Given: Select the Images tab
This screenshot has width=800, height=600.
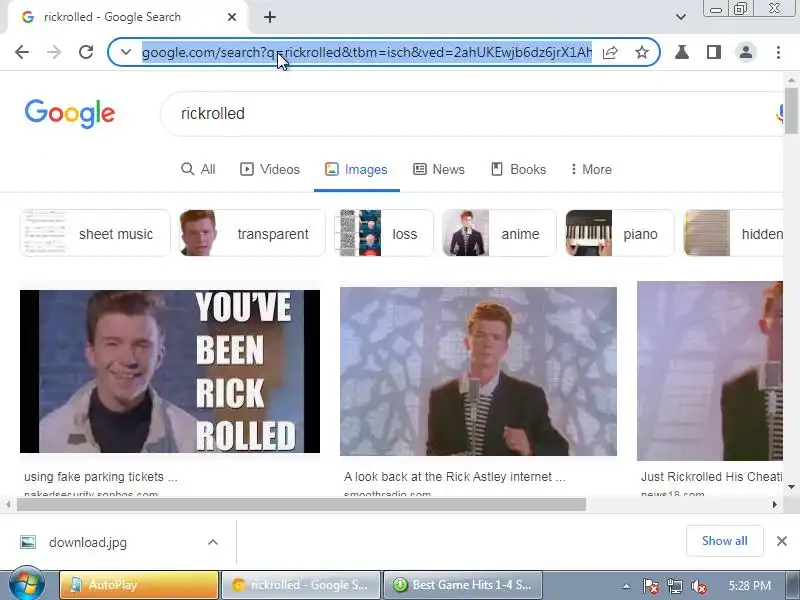Looking at the screenshot, I should tap(356, 169).
